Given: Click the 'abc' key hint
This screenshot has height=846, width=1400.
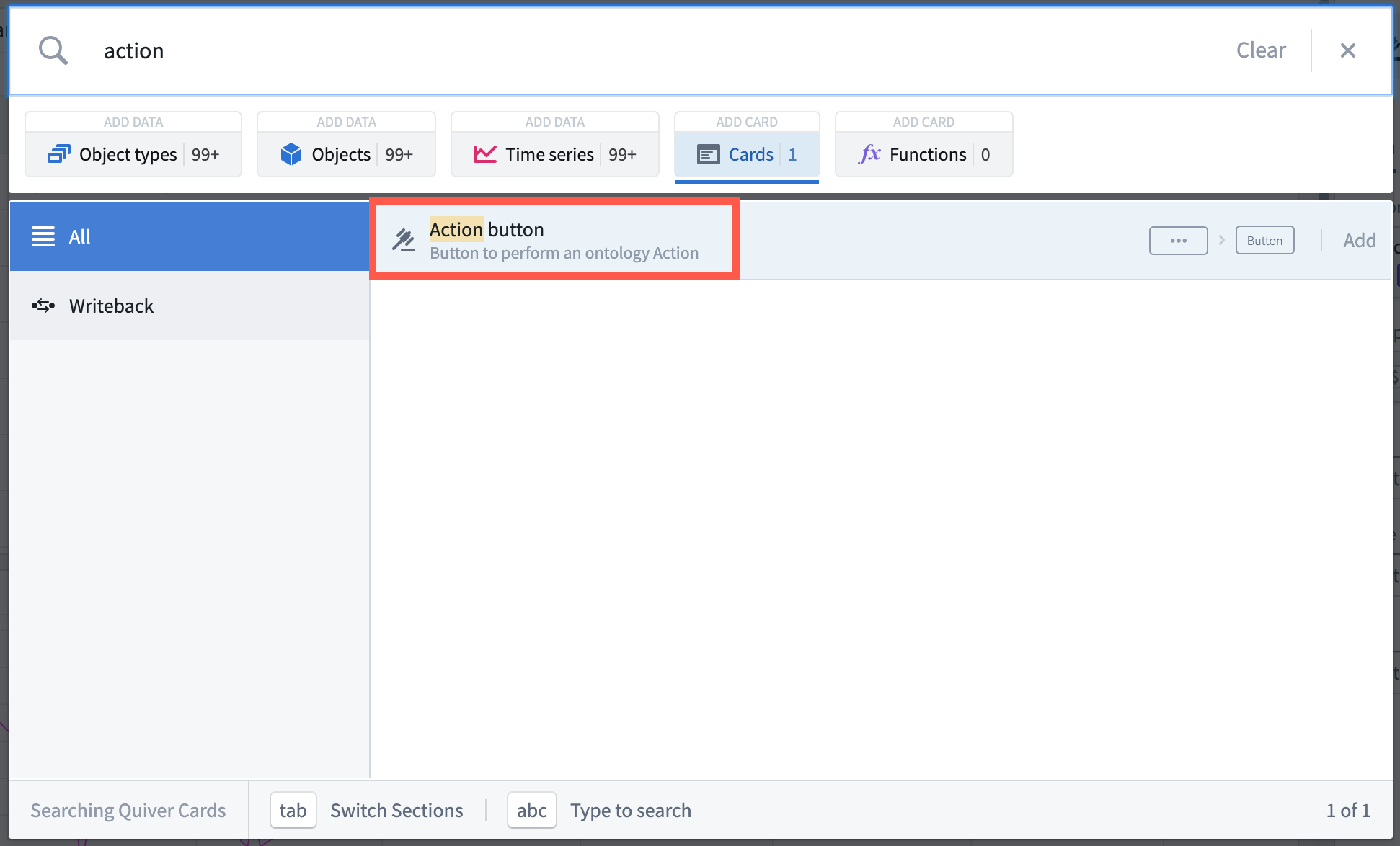Looking at the screenshot, I should [532, 810].
